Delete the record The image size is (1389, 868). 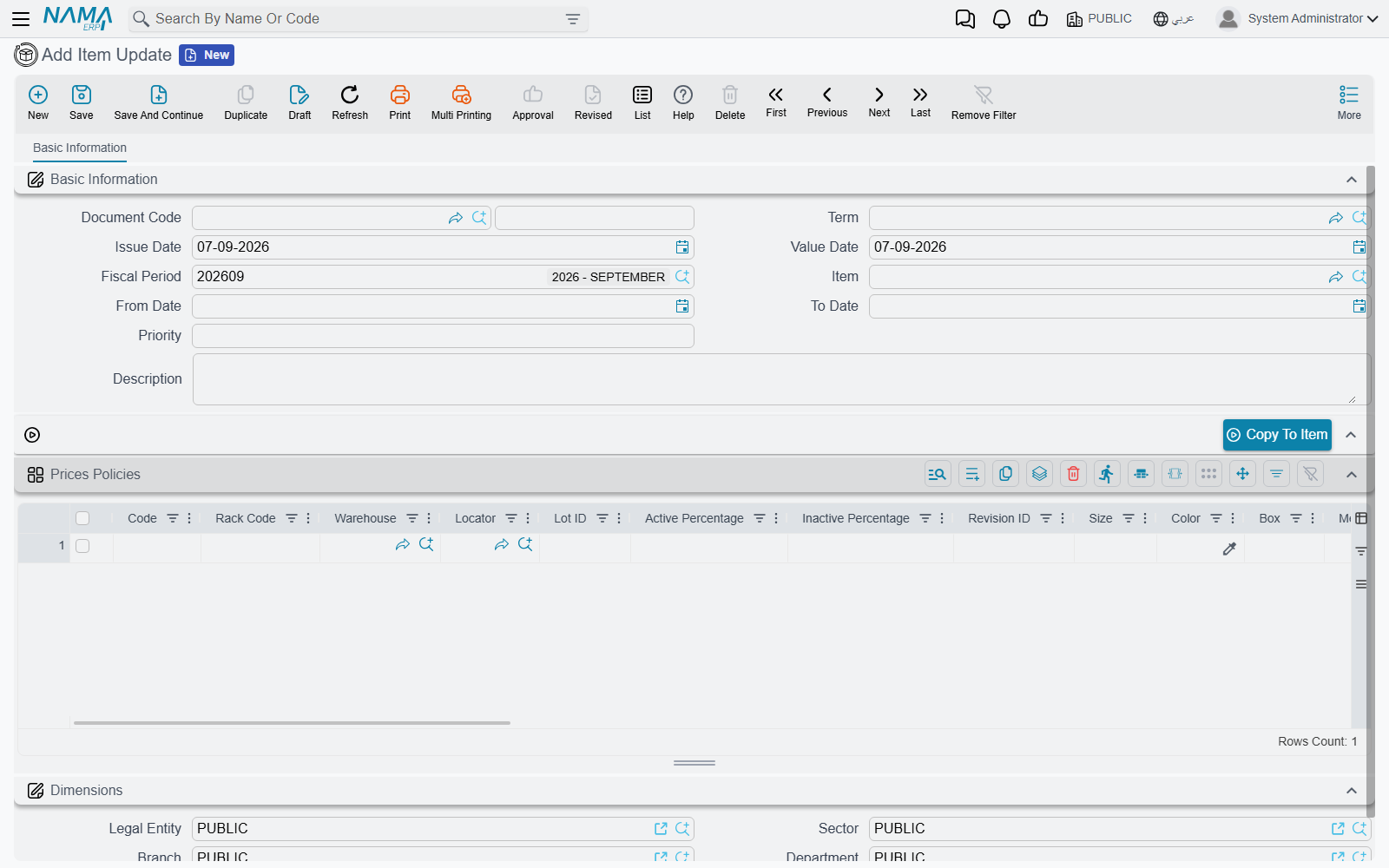pos(730,102)
